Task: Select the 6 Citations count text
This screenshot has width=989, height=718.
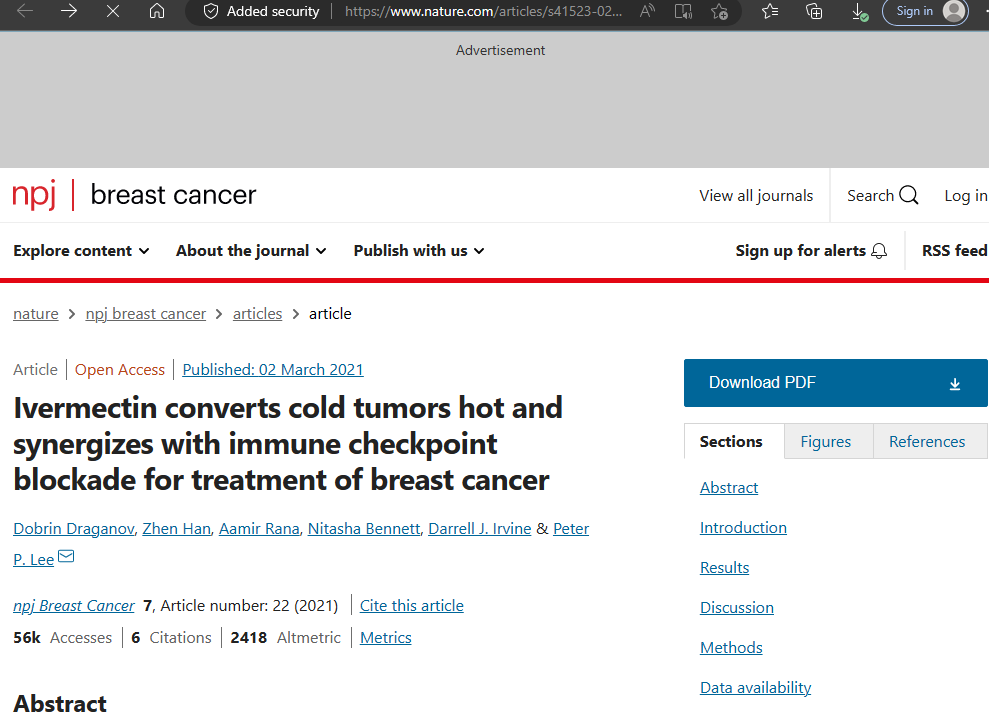Action: pyautogui.click(x=171, y=638)
